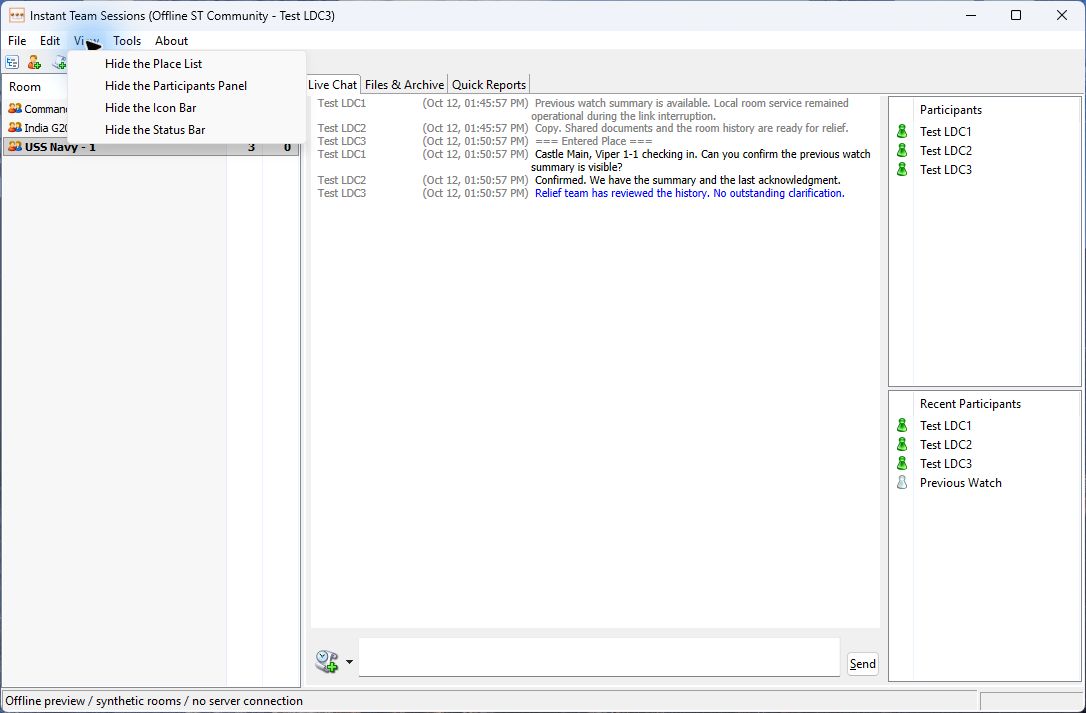Click the 'Castle Main, Viper 1-1' message

[x=701, y=161]
